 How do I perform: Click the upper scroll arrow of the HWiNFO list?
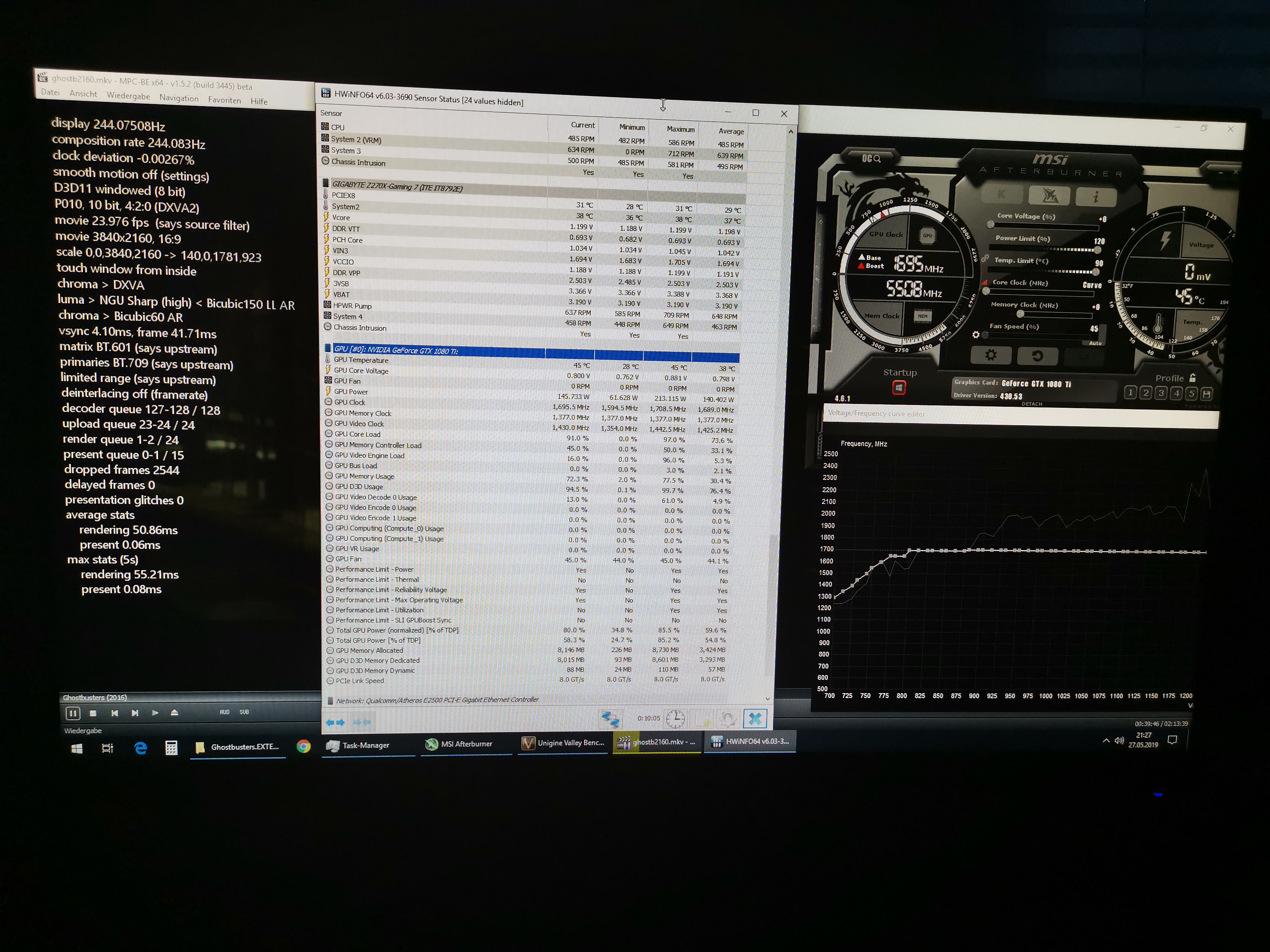click(x=791, y=132)
